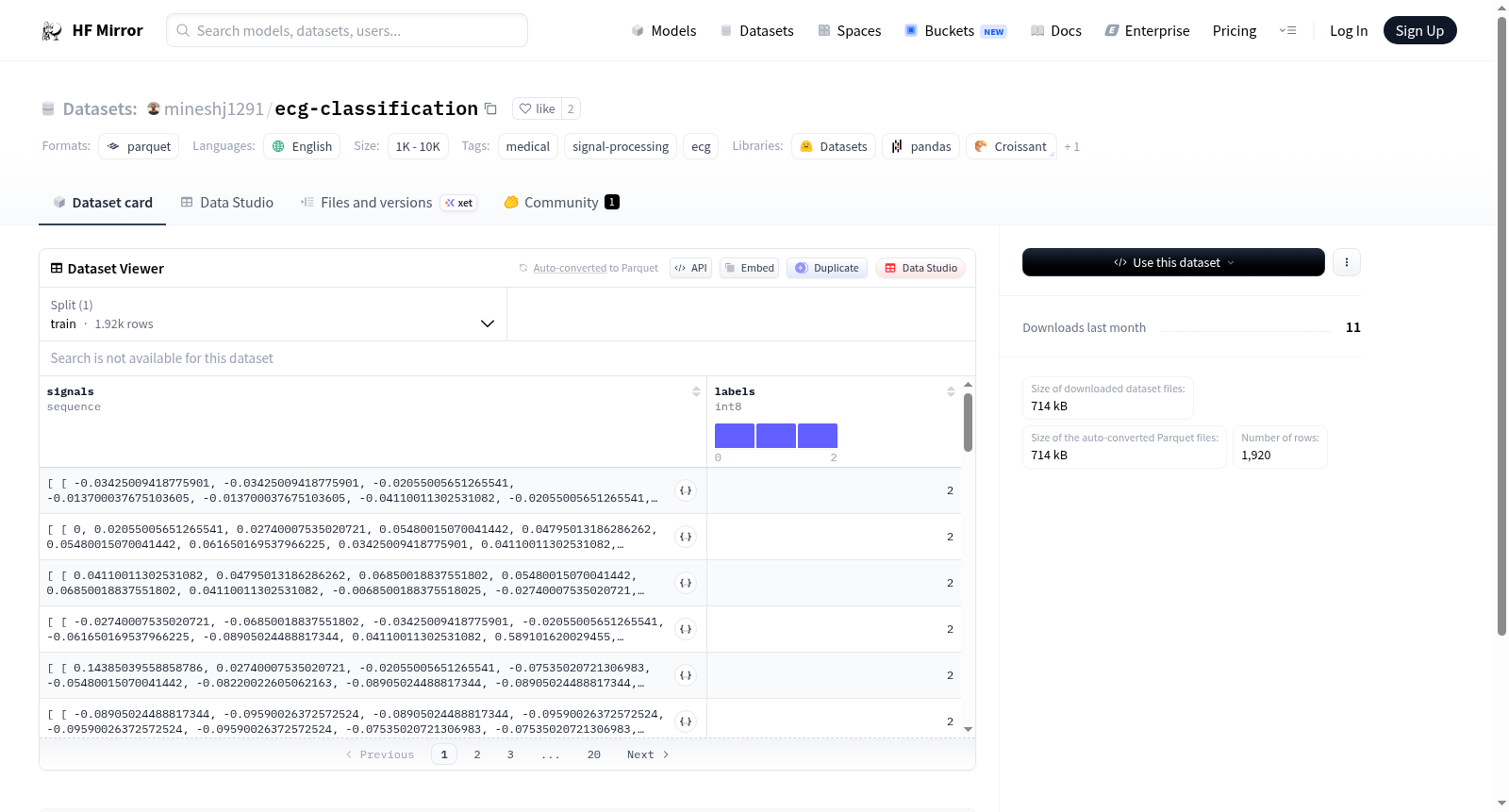This screenshot has width=1509, height=812.
Task: Open the Enterprise page
Action: click(1147, 30)
